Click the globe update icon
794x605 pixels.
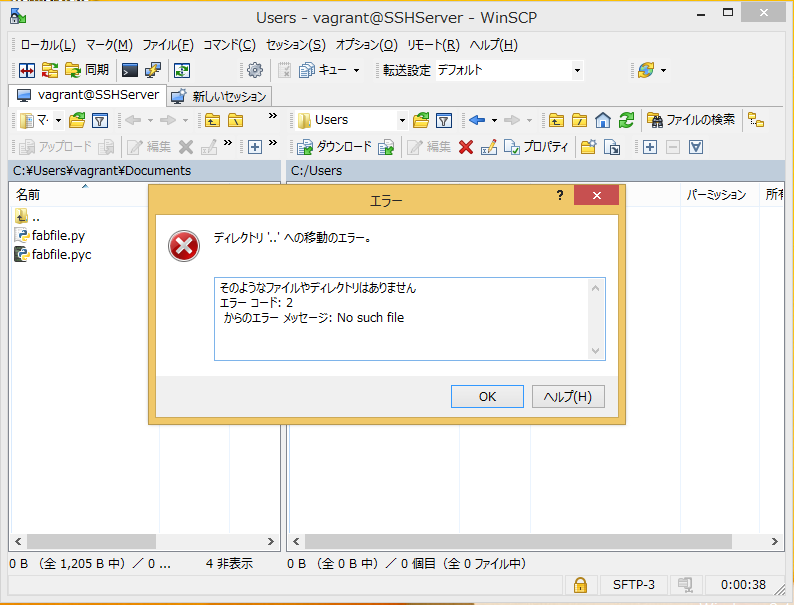(x=646, y=70)
